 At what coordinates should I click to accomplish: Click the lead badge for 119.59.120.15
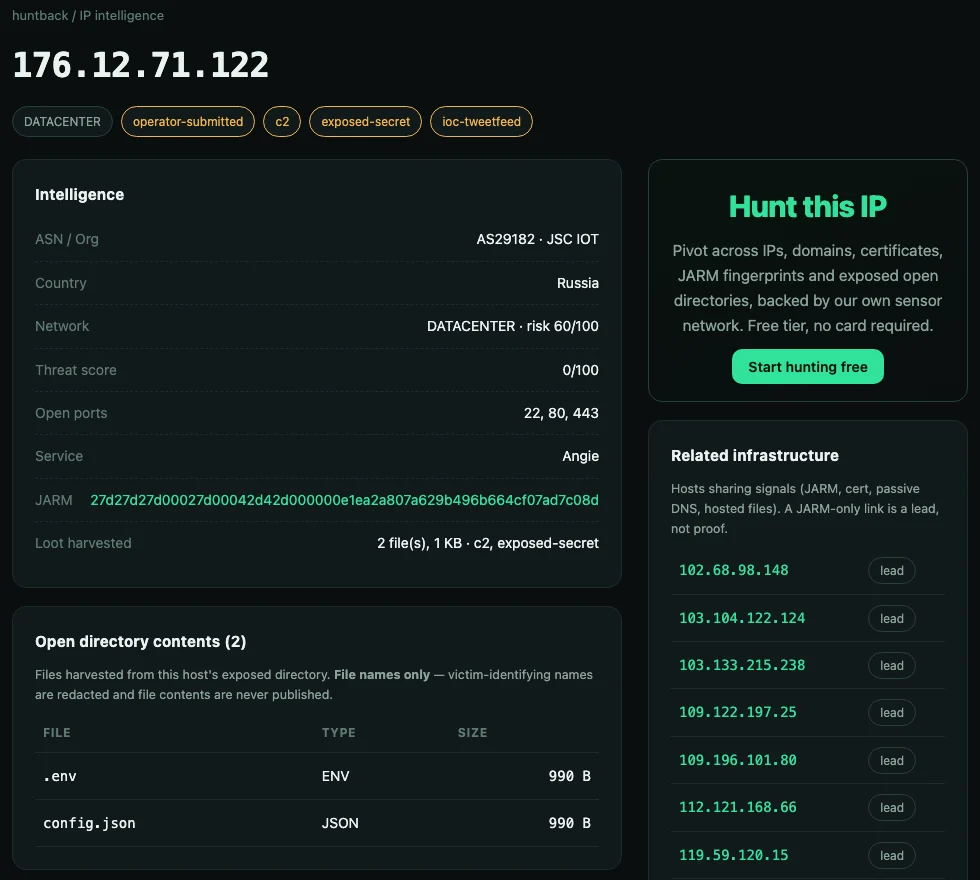point(891,856)
